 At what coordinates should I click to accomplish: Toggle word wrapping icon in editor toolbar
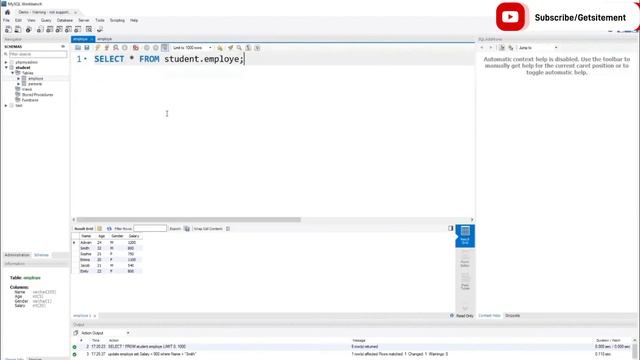pos(257,48)
